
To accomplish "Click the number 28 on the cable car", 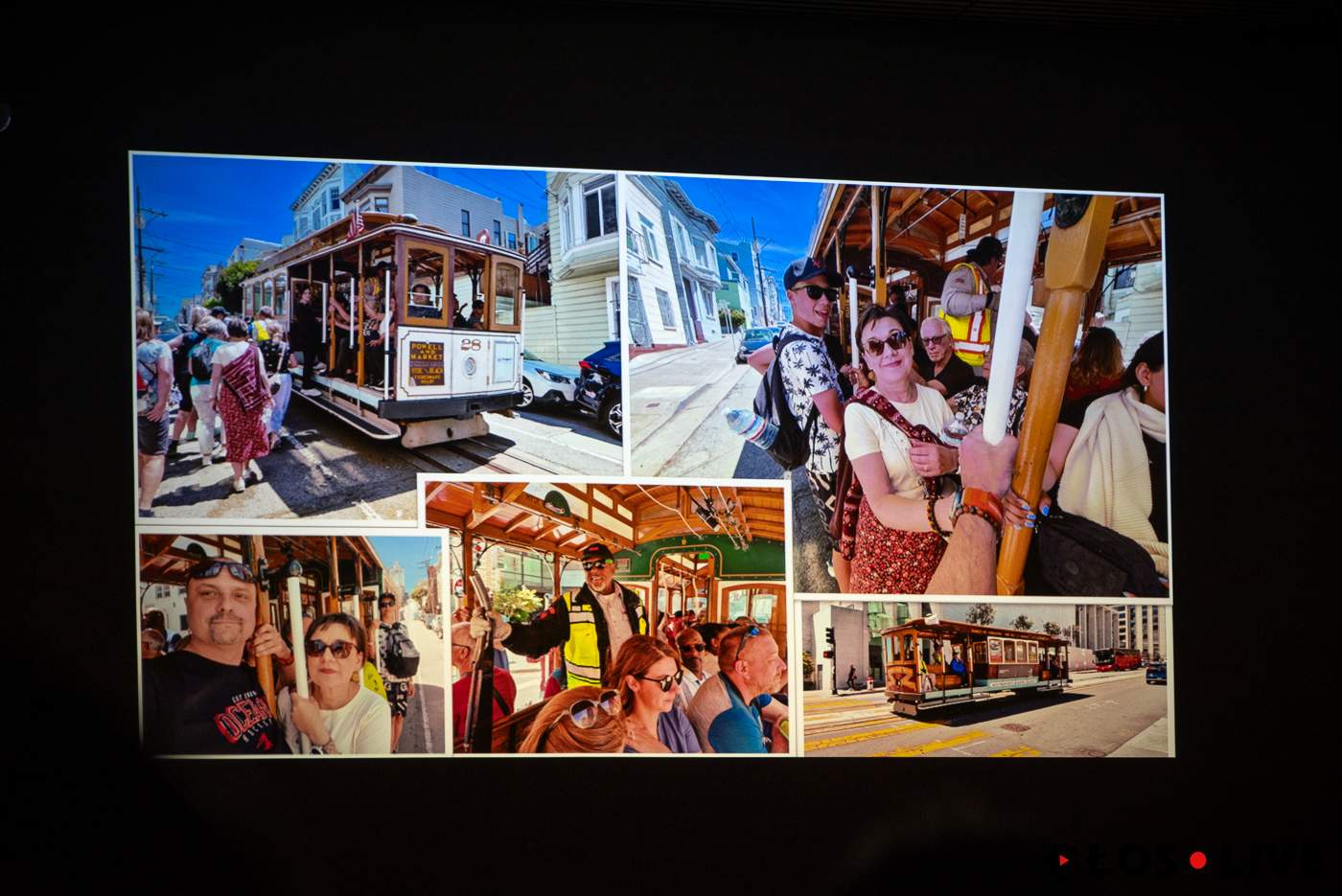I will tap(470, 345).
